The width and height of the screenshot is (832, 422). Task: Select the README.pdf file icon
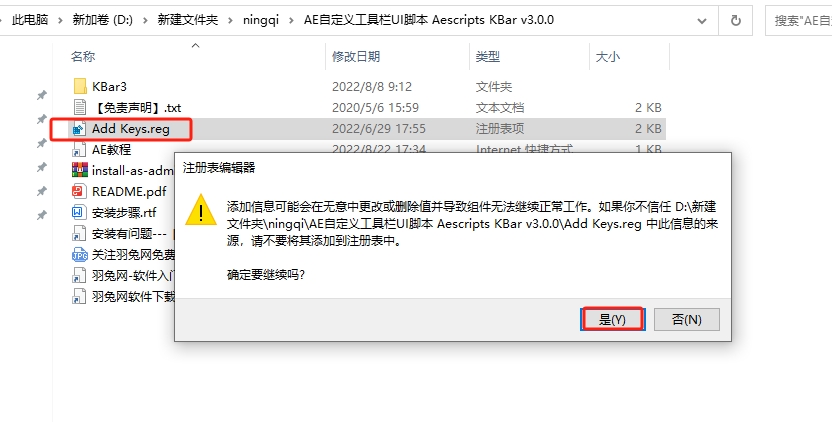80,191
